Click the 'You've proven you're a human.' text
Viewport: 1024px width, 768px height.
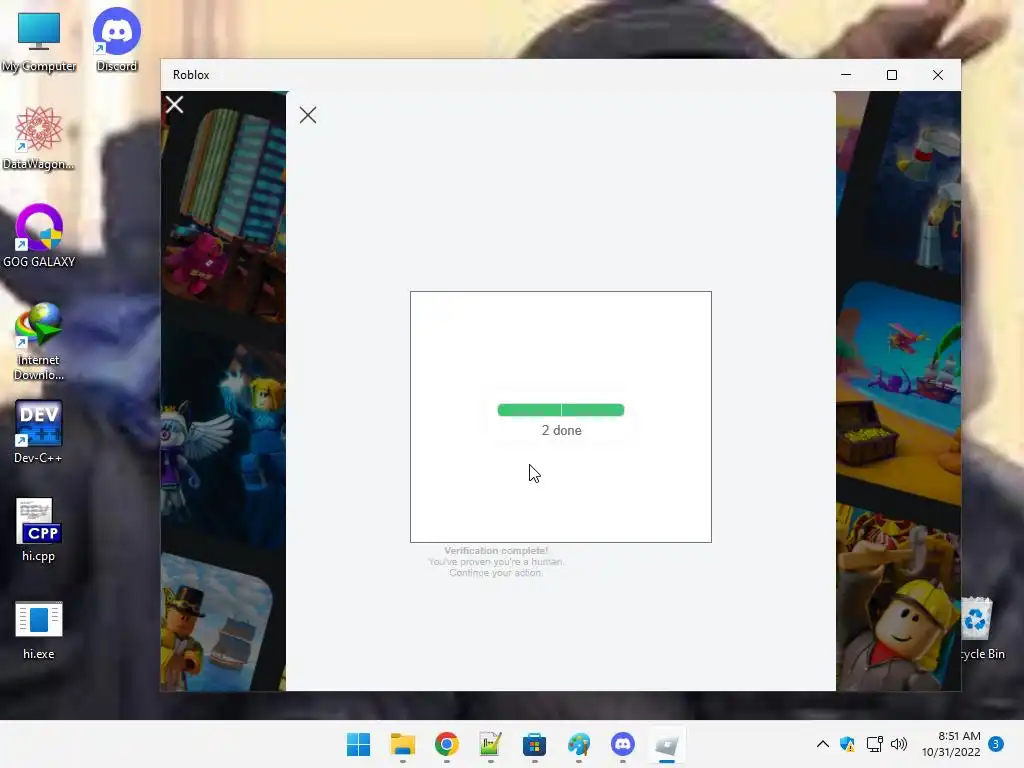[496, 562]
